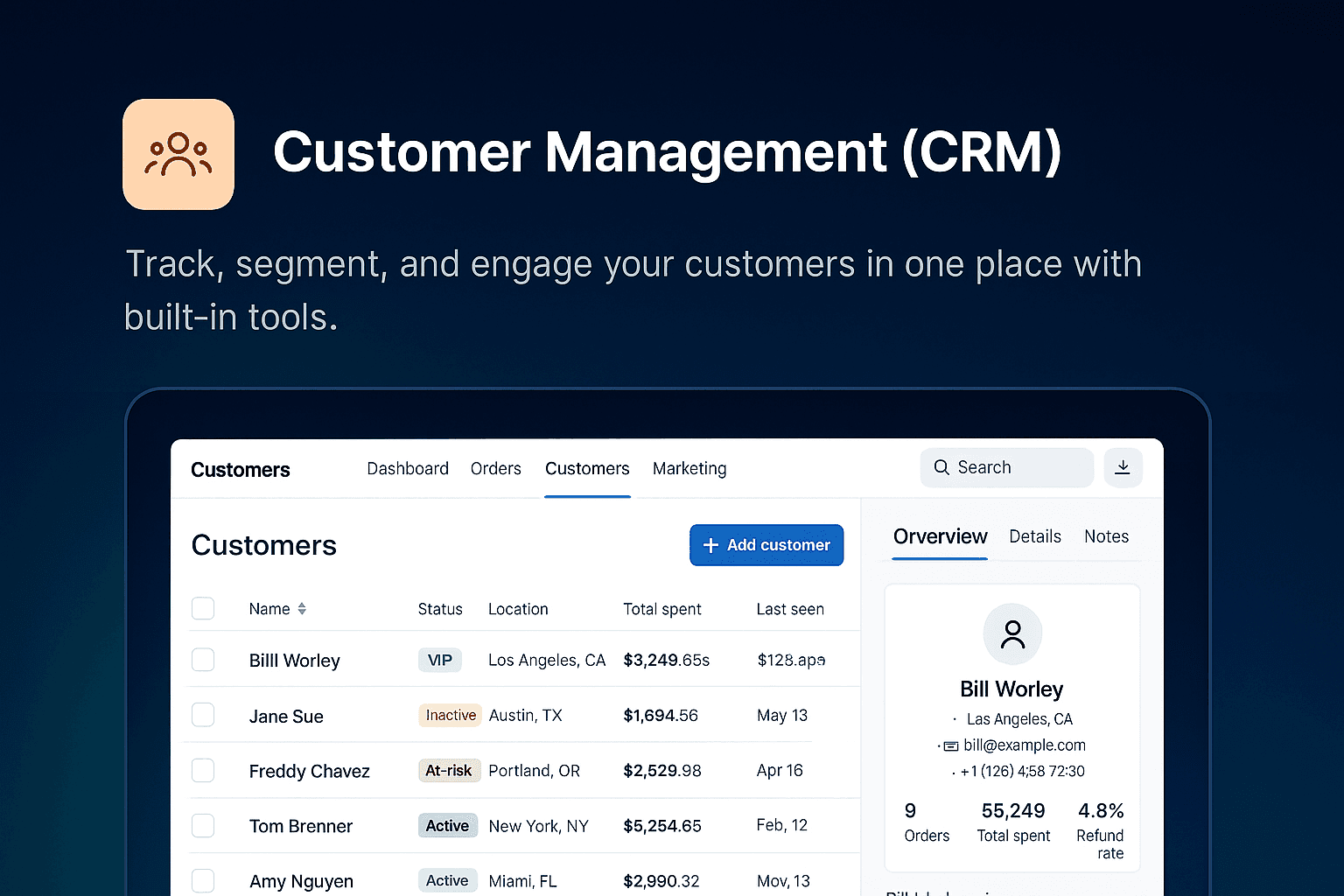
Task: Click the bill@example.com email link
Action: (x=1024, y=745)
